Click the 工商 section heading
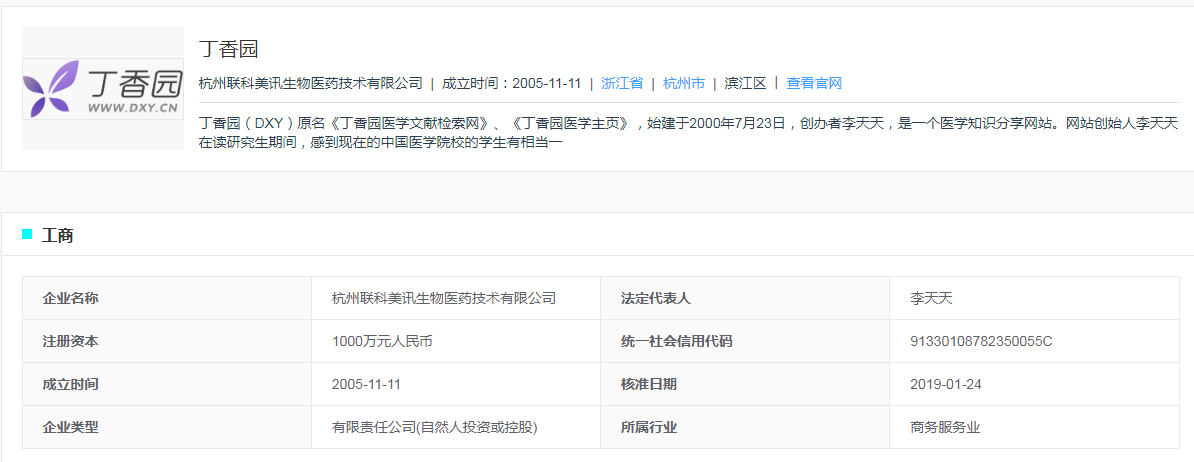The height and width of the screenshot is (462, 1194). point(57,235)
